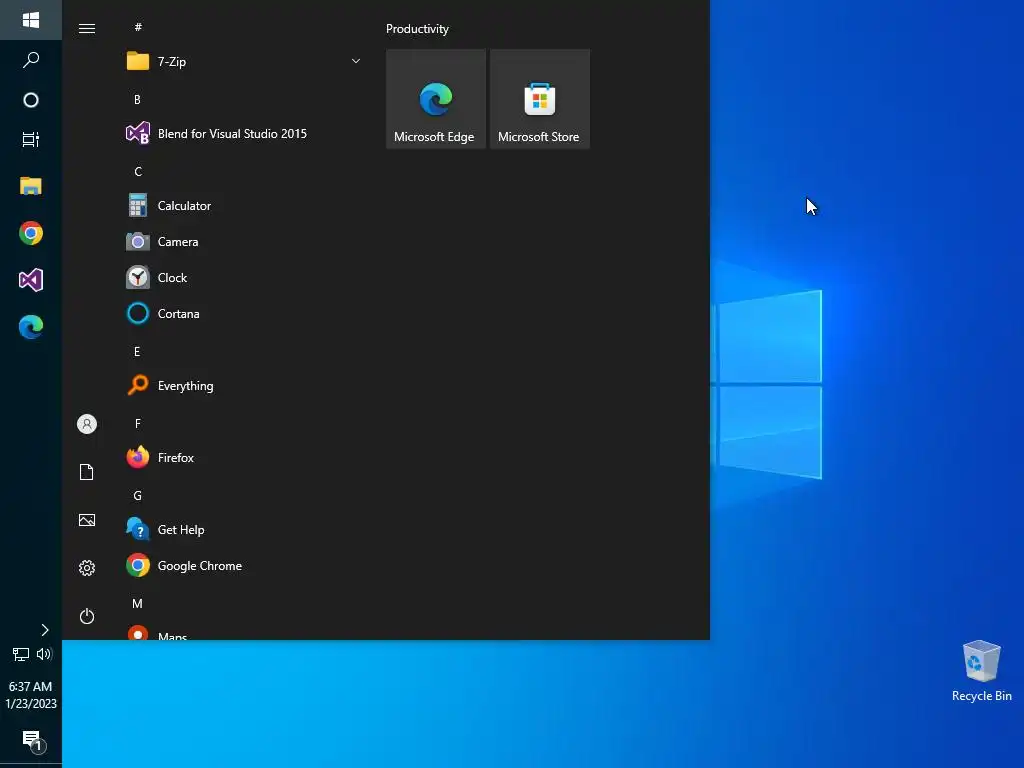
Task: Launch Visual Studio from the taskbar
Action: pyautogui.click(x=31, y=280)
